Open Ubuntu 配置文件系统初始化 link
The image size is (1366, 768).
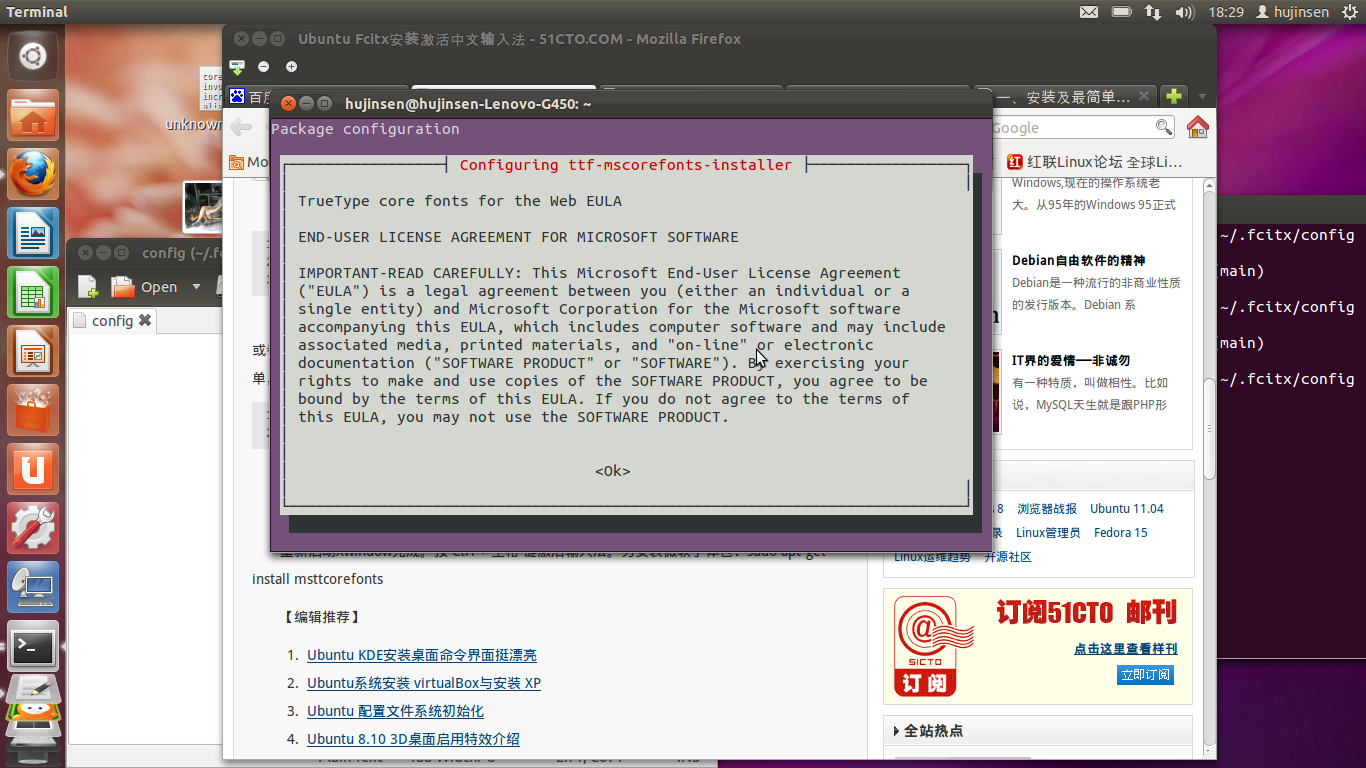point(395,711)
